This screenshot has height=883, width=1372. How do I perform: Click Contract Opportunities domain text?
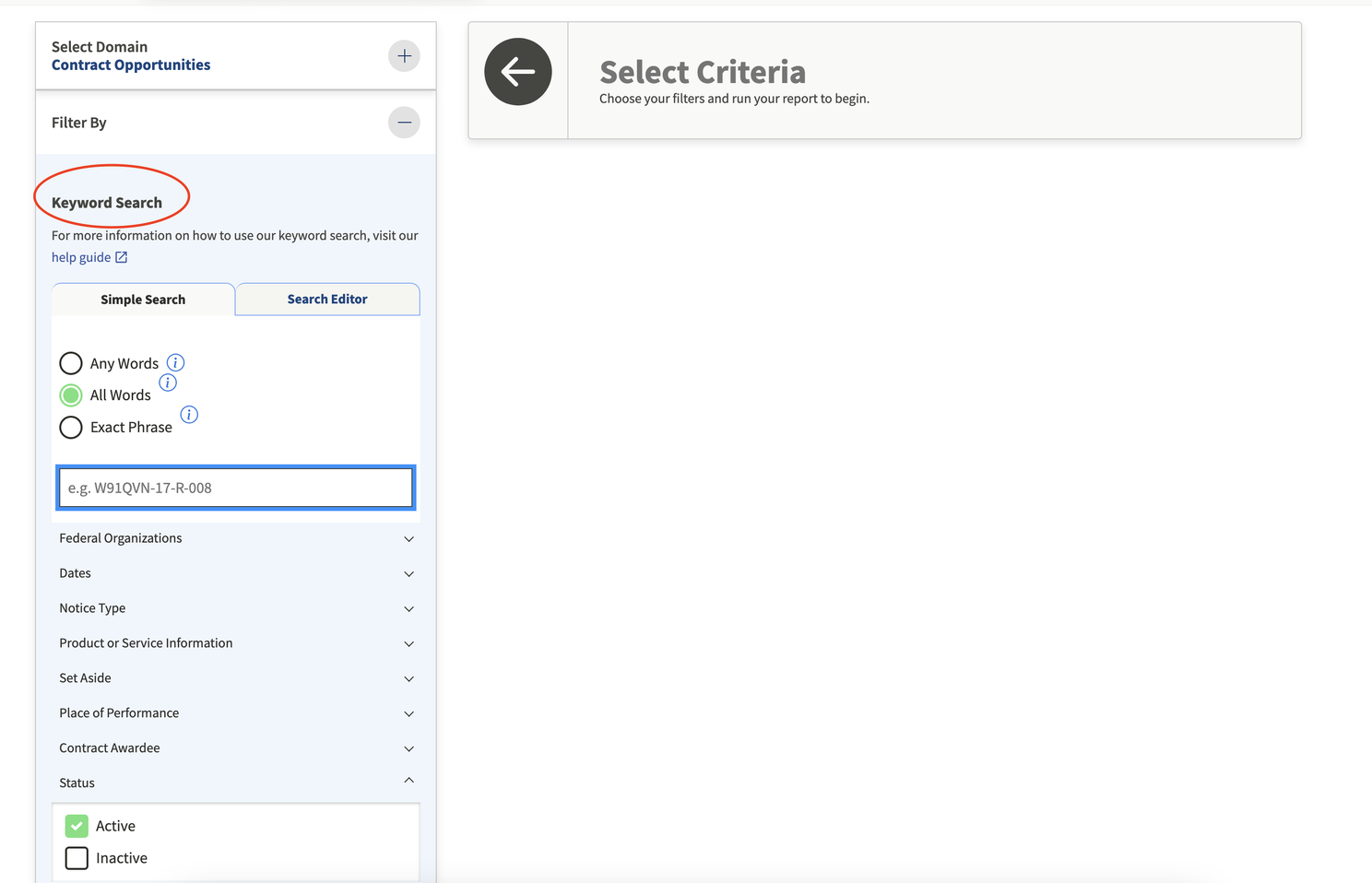[x=131, y=65]
